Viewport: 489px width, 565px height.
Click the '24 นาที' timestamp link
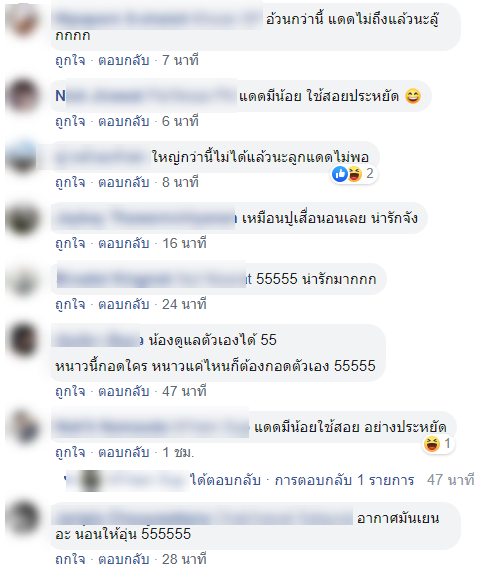184,304
